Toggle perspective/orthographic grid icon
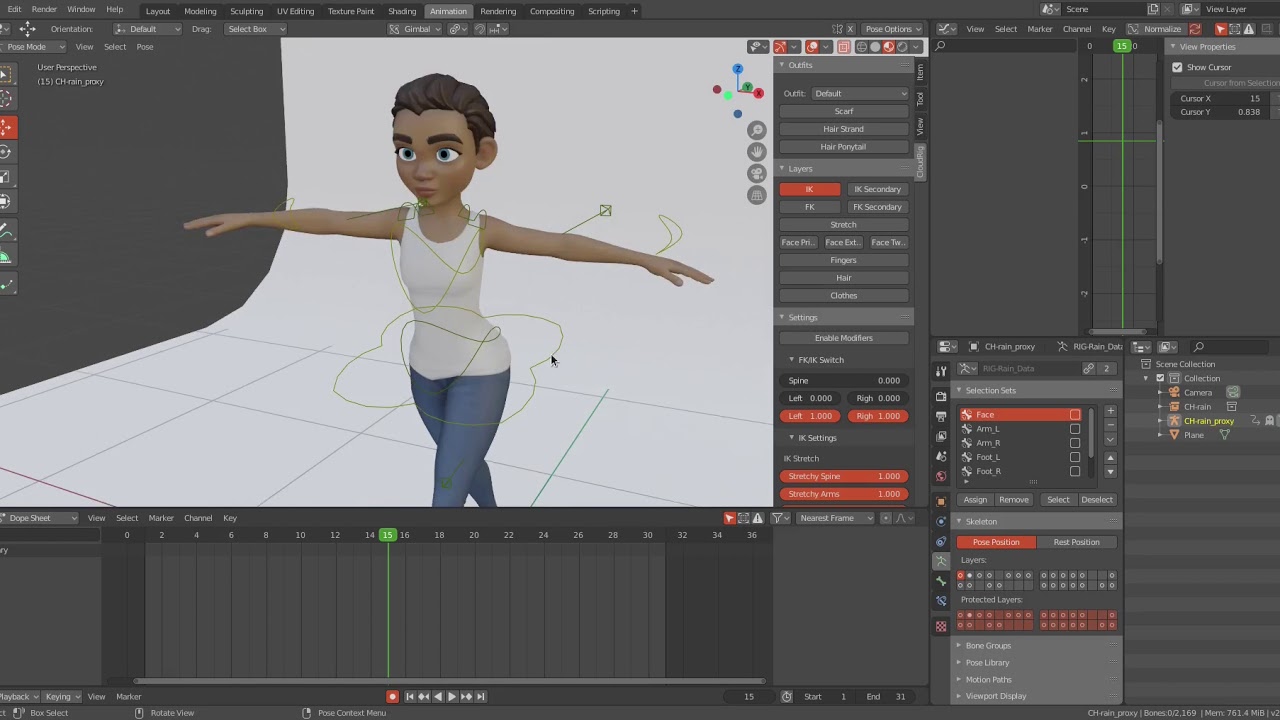The width and height of the screenshot is (1280, 720). [757, 195]
